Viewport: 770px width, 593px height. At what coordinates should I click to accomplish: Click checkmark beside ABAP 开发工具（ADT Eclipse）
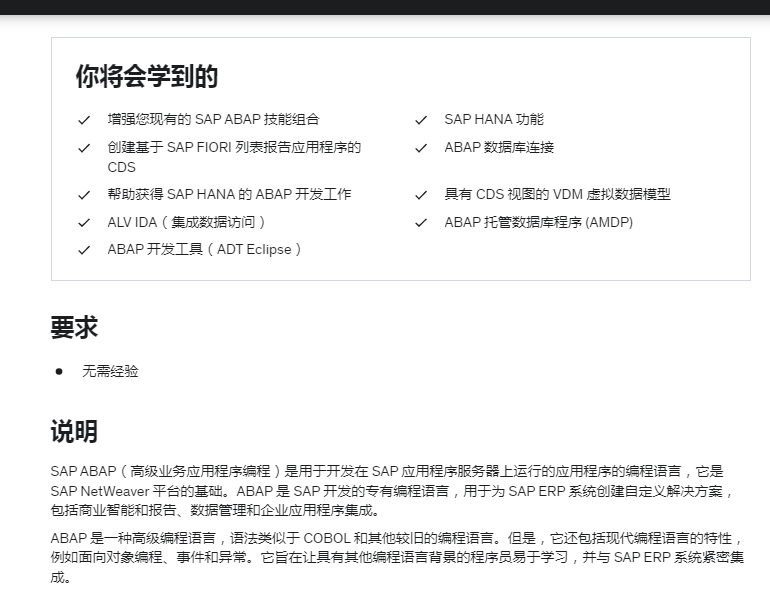tap(84, 250)
